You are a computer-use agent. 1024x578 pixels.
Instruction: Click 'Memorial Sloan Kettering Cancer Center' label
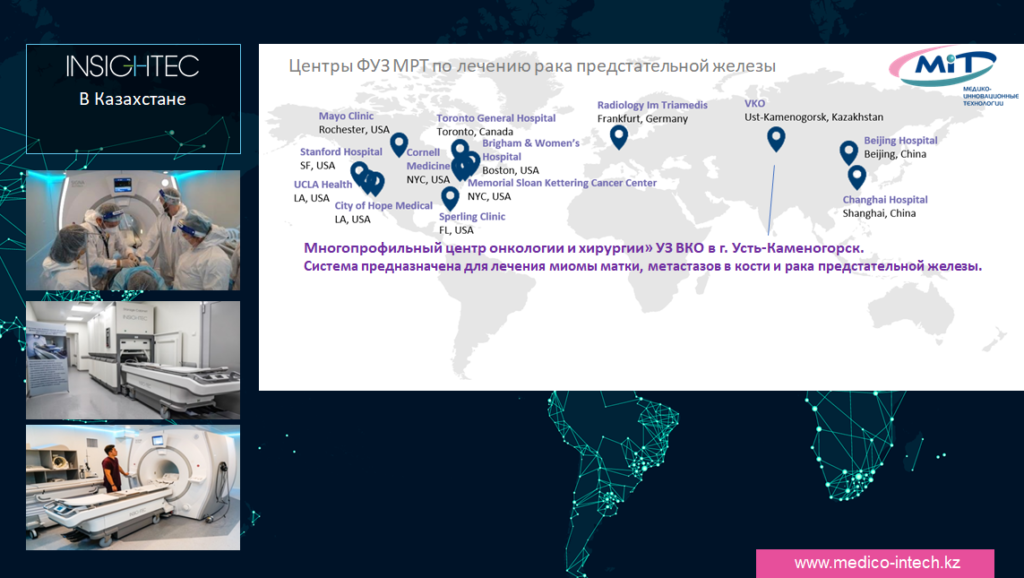coord(562,183)
